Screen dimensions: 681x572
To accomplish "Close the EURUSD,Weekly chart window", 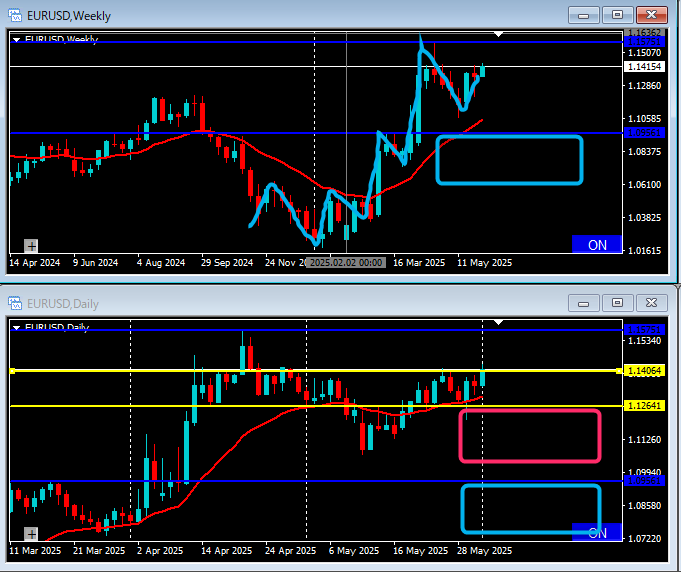I will [x=651, y=15].
